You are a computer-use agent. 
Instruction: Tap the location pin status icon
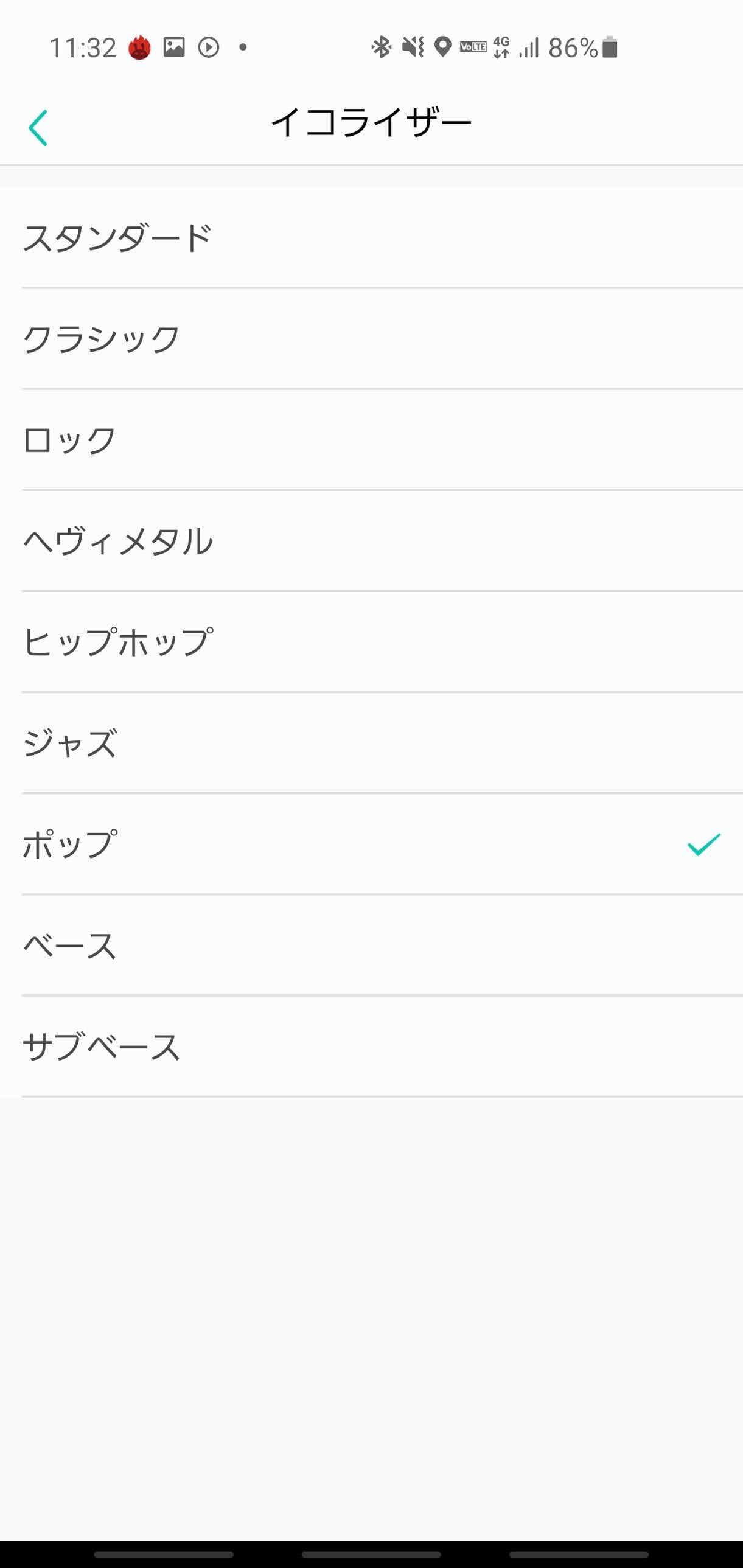point(443,47)
